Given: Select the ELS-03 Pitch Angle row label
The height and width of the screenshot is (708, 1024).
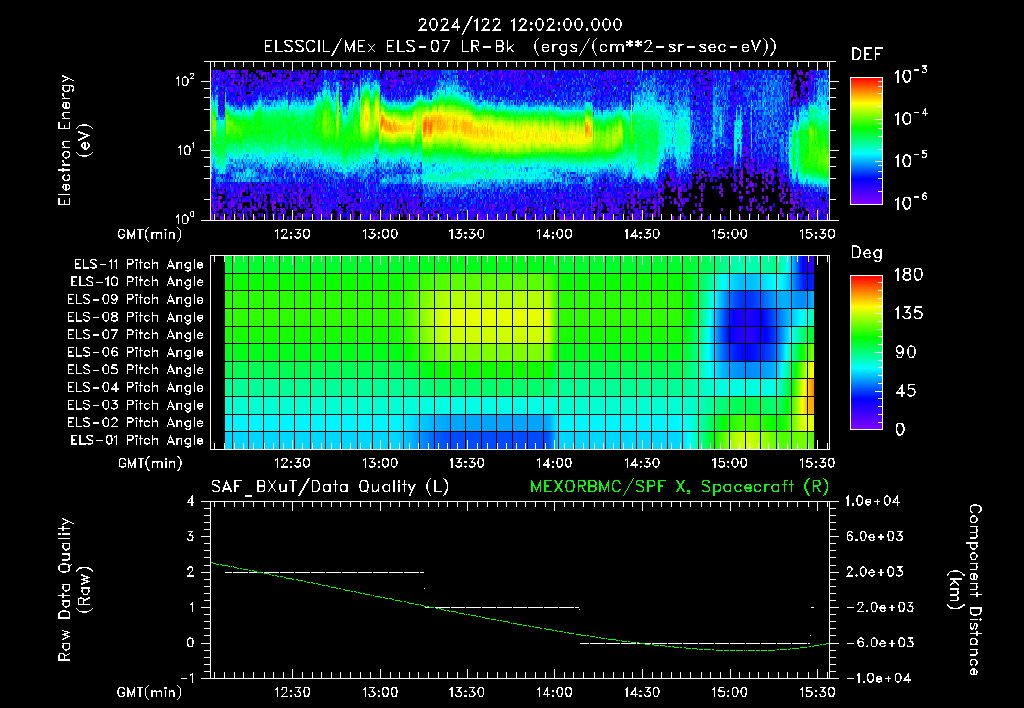Looking at the screenshot, I should [136, 406].
